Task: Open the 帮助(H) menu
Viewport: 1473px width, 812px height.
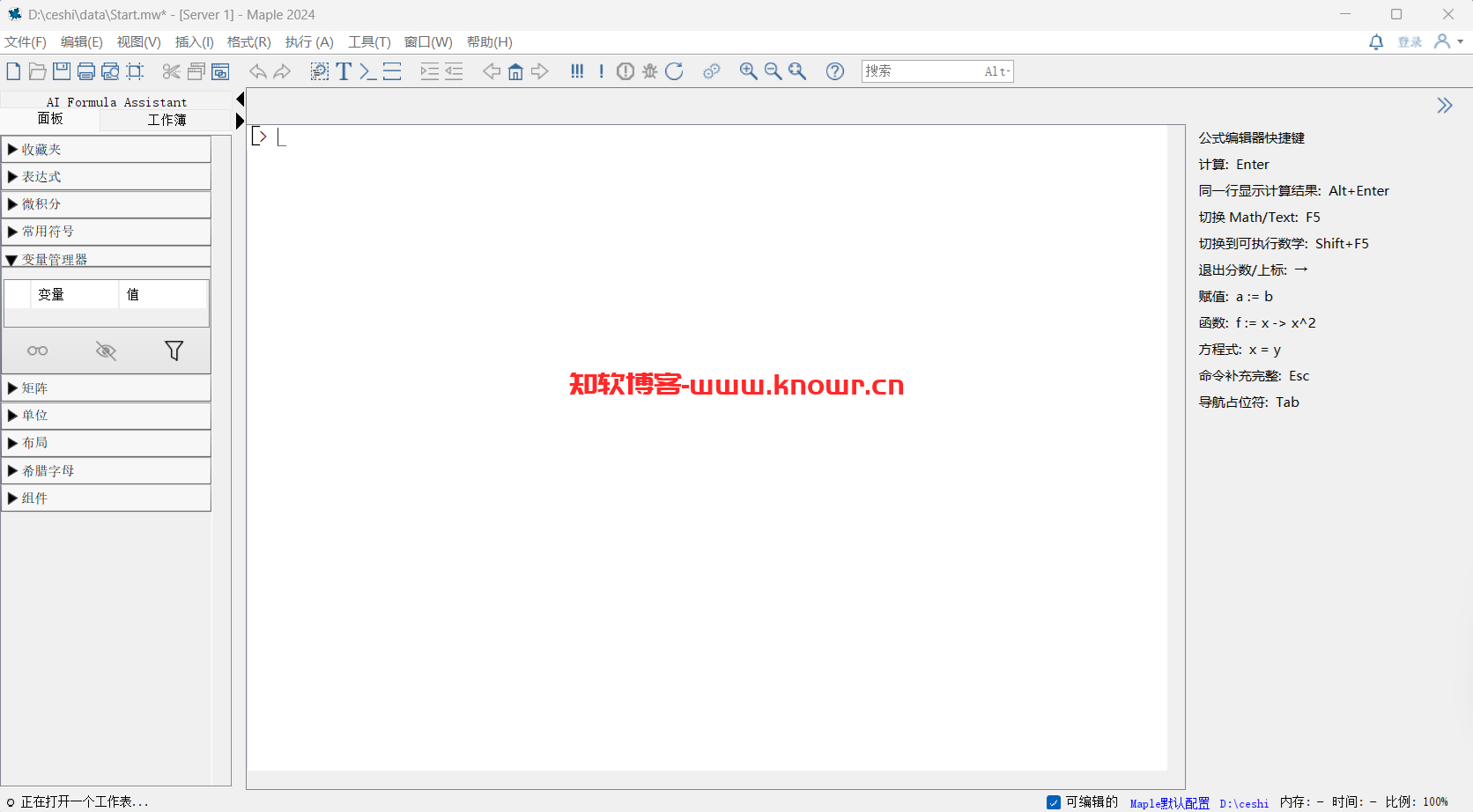Action: 490,42
